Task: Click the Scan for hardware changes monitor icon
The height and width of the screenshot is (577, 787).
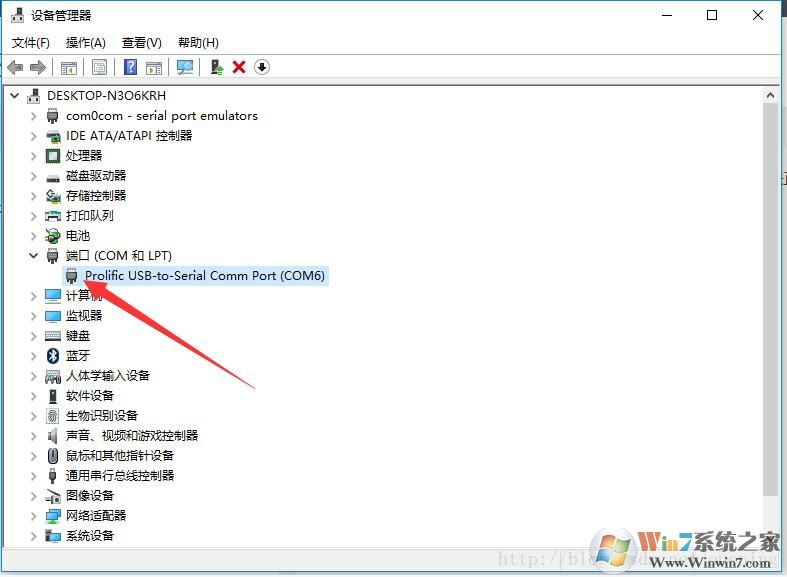Action: (x=185, y=67)
